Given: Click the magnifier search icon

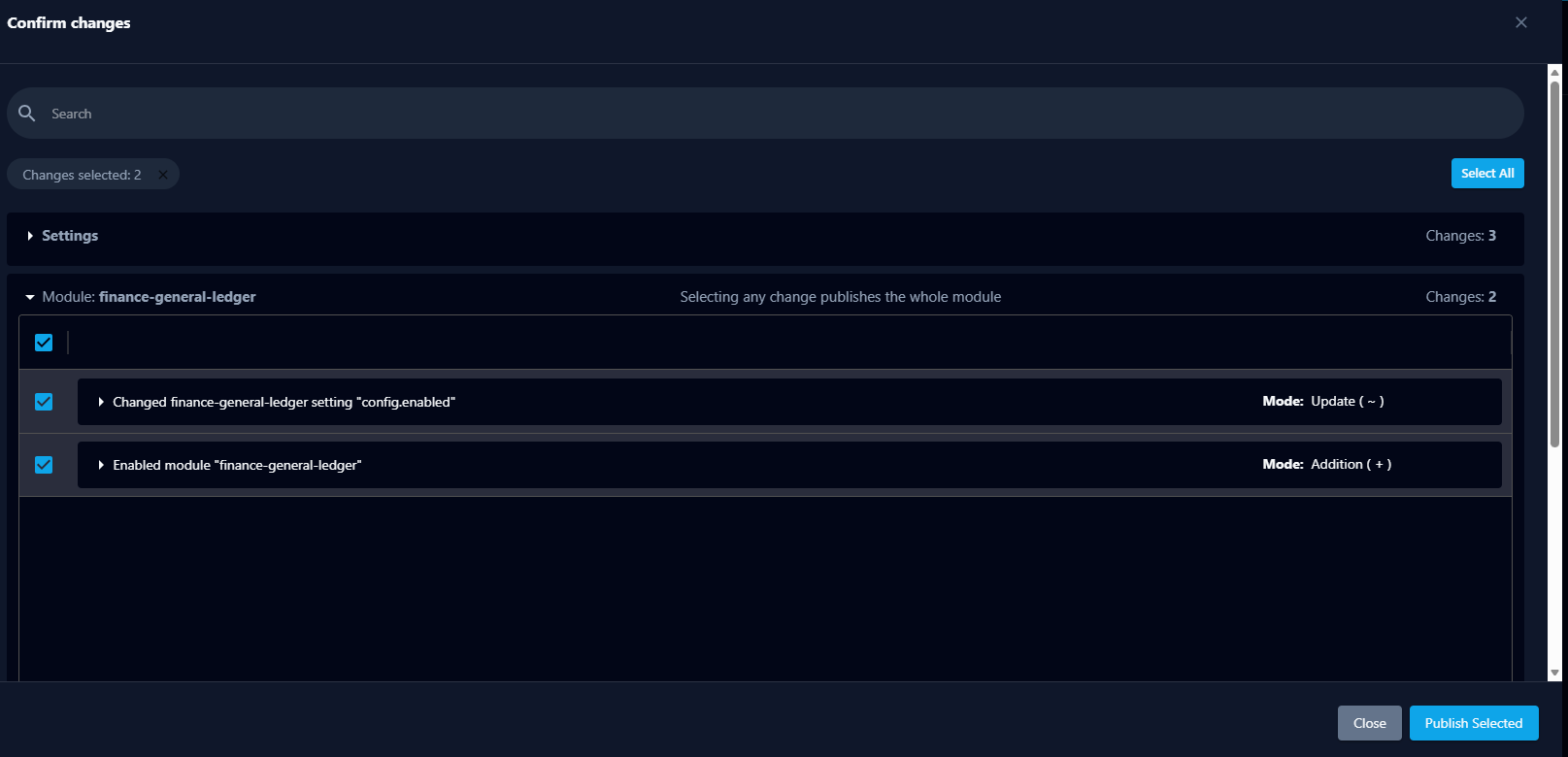Looking at the screenshot, I should click(x=27, y=114).
